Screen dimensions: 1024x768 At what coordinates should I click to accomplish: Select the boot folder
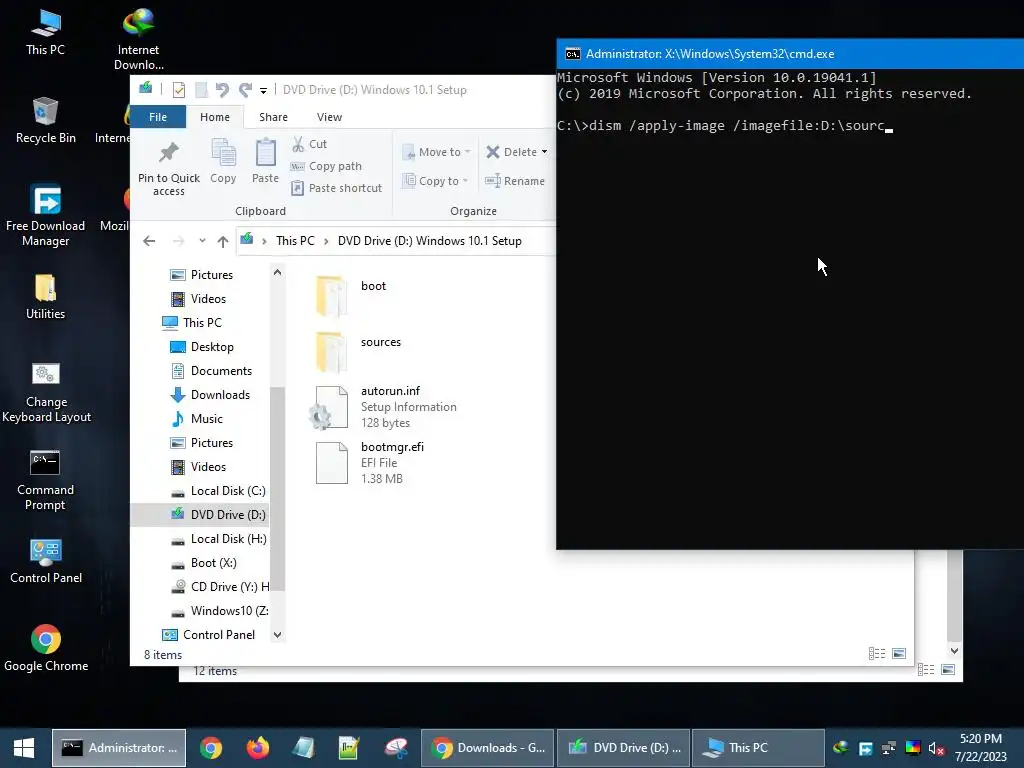tap(351, 295)
